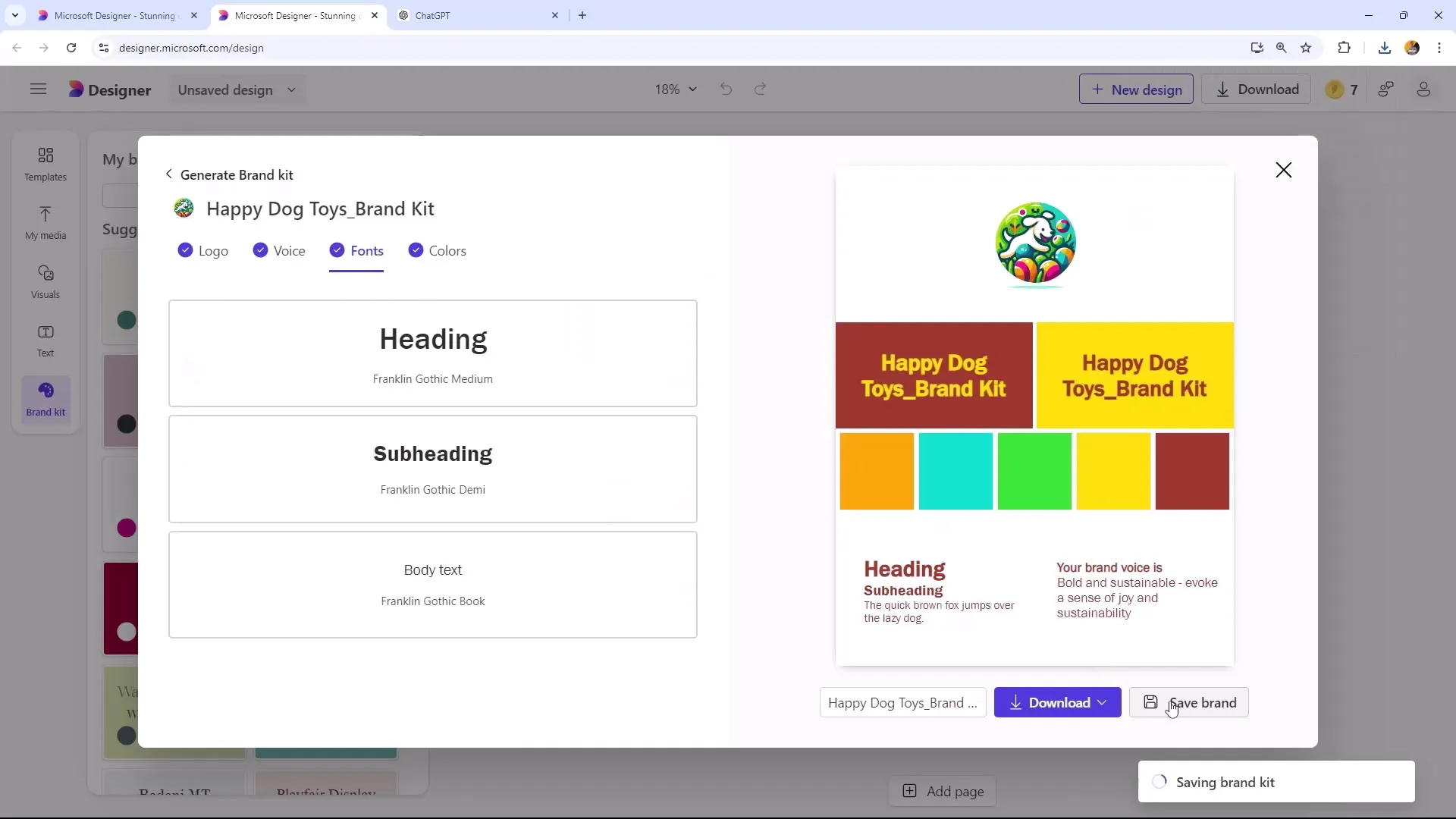Select the Heading font card

click(432, 353)
